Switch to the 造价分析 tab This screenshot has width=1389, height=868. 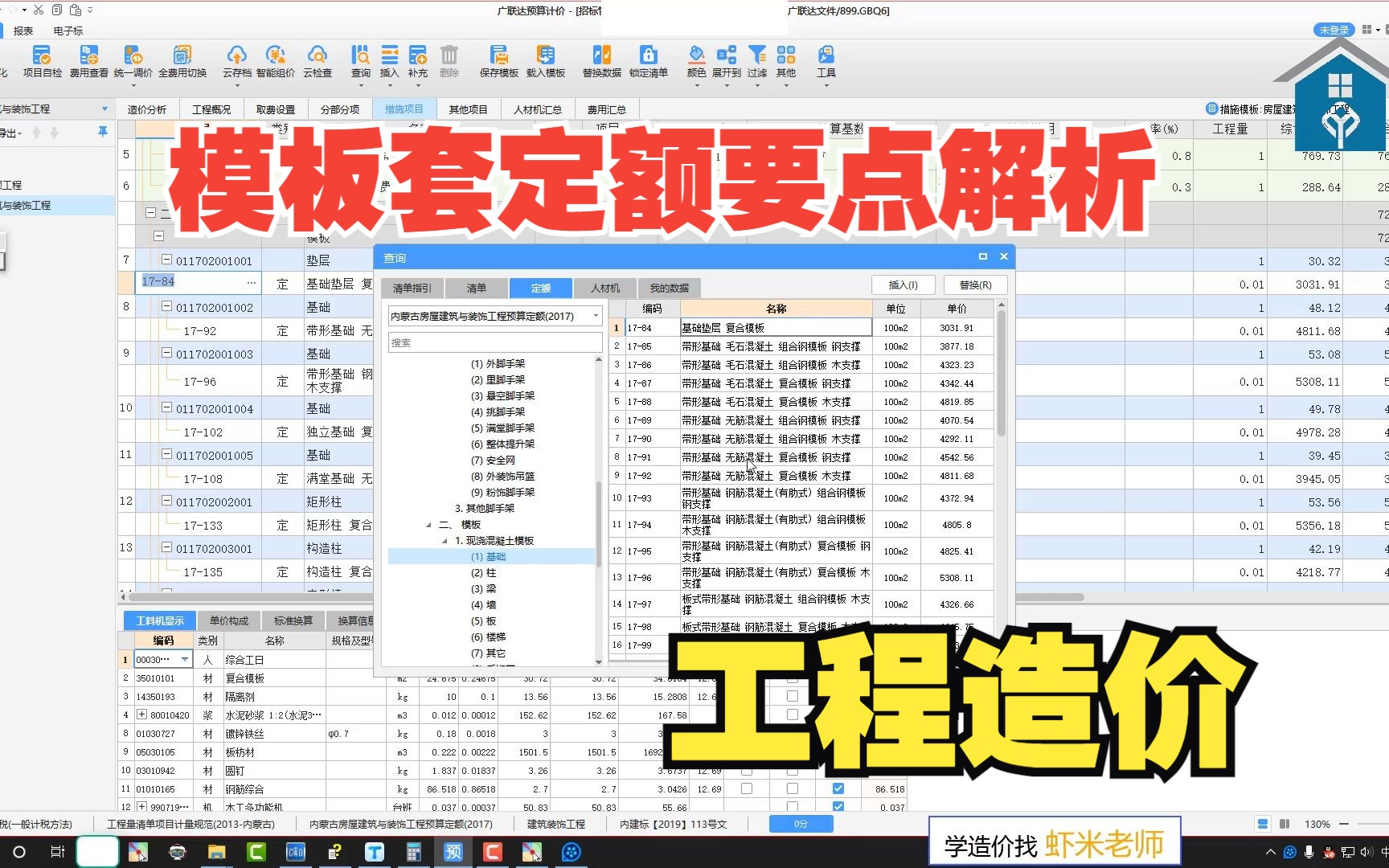pyautogui.click(x=146, y=109)
